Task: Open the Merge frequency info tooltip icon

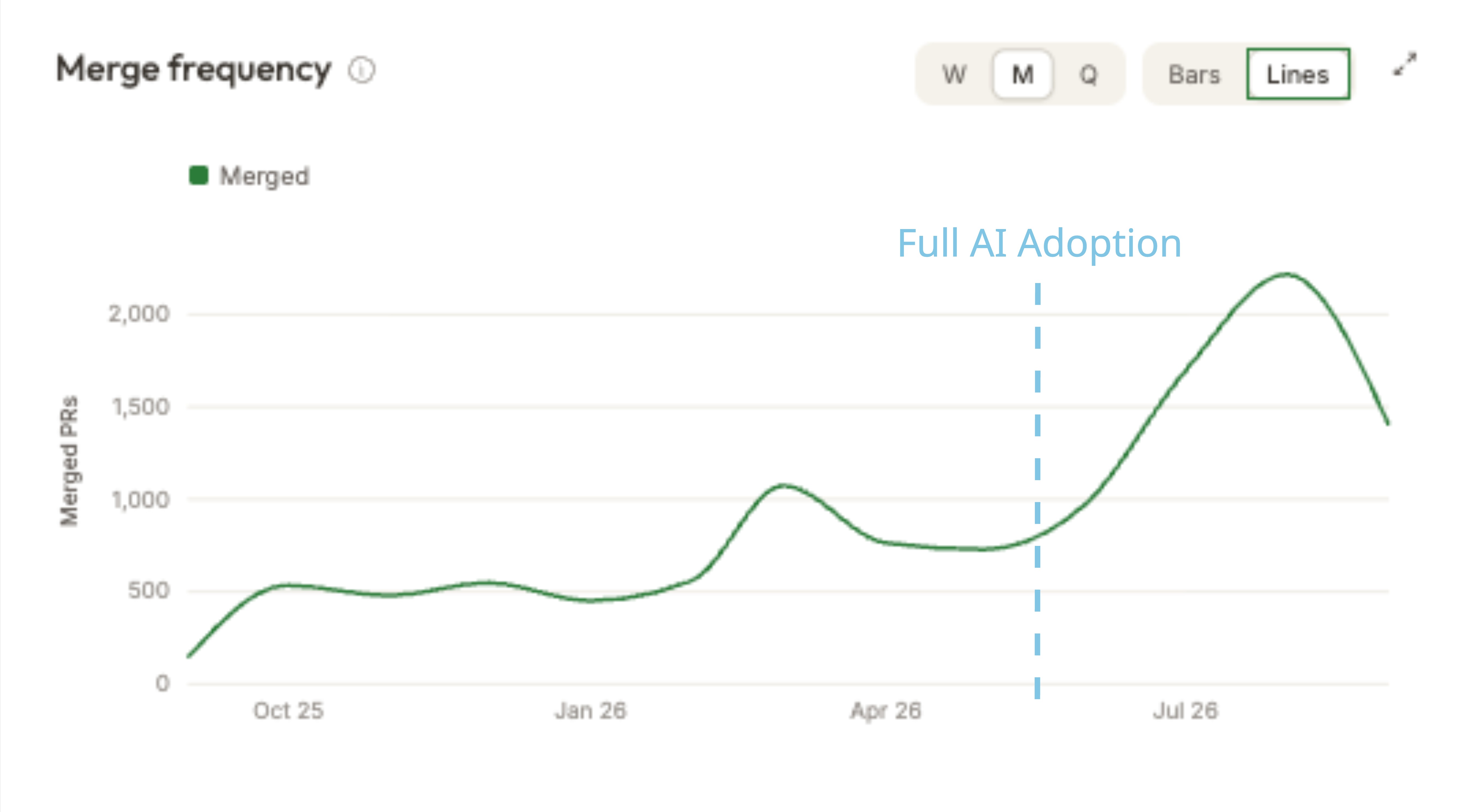Action: [362, 71]
